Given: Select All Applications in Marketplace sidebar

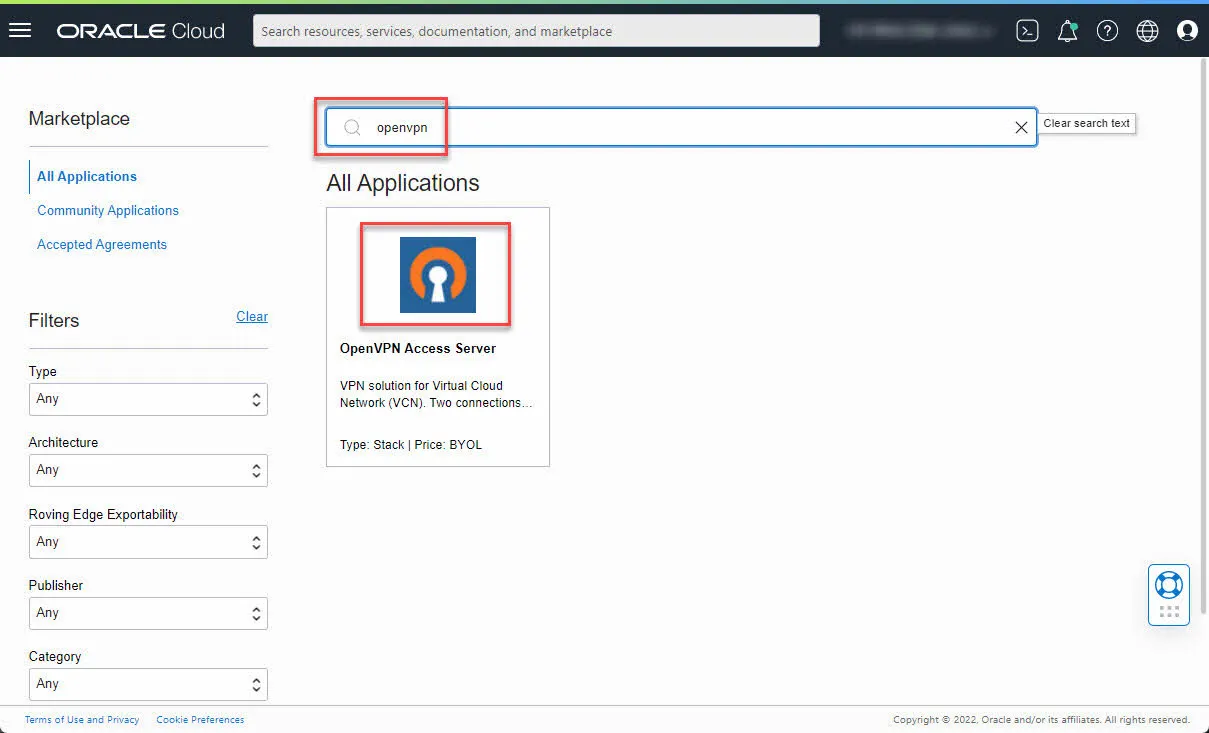Looking at the screenshot, I should click(x=87, y=176).
